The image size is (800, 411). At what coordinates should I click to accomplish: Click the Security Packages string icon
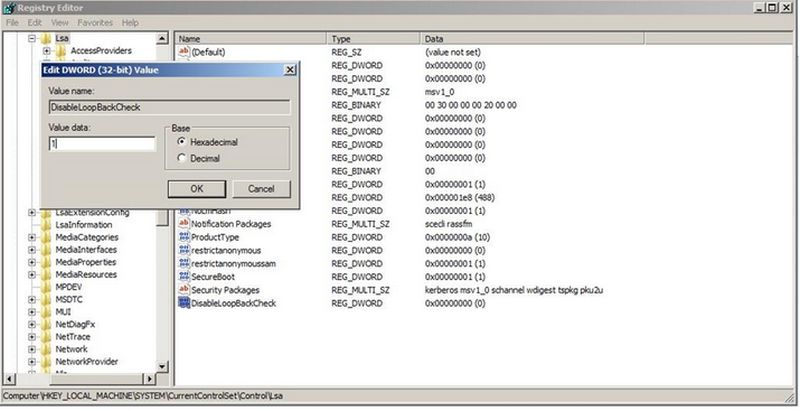point(184,290)
